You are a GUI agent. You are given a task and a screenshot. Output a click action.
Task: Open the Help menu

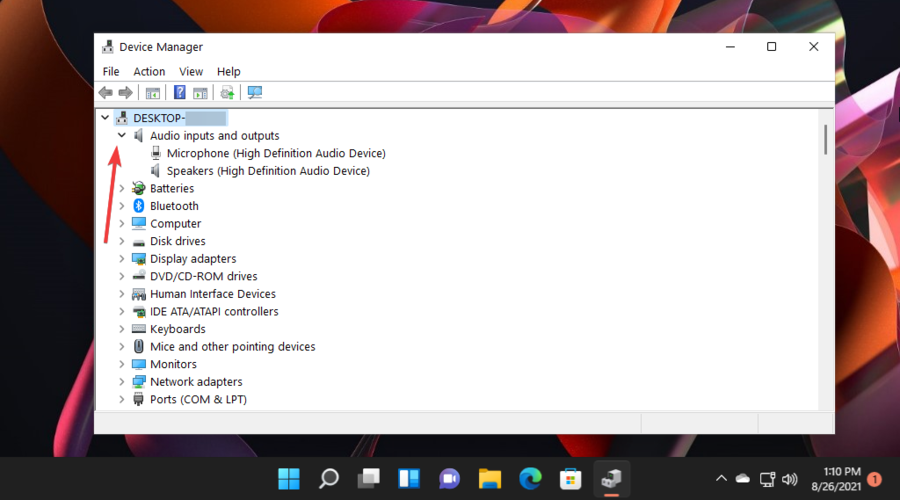pyautogui.click(x=228, y=72)
